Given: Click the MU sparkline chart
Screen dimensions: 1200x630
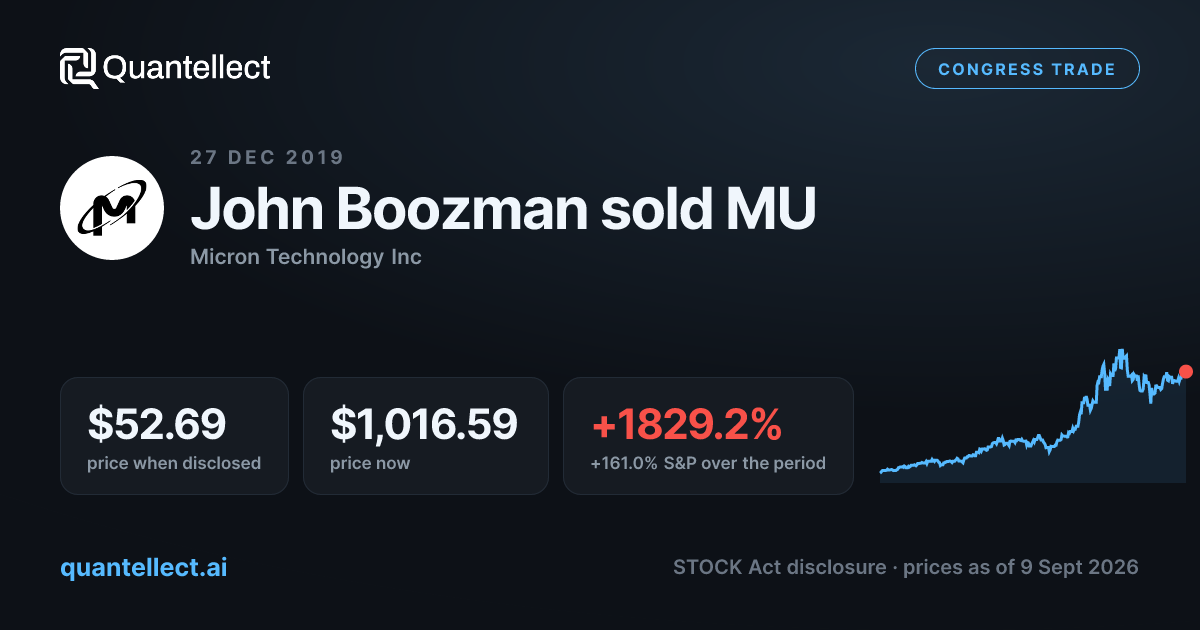Looking at the screenshot, I should tap(1033, 416).
